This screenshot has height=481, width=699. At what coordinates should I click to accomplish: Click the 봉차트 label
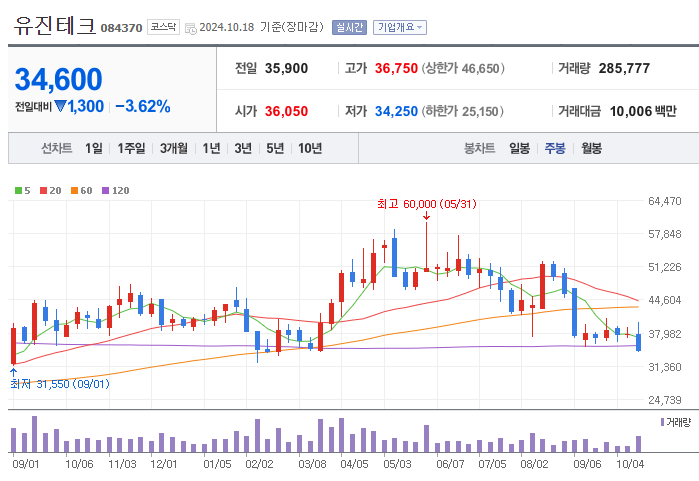click(480, 148)
